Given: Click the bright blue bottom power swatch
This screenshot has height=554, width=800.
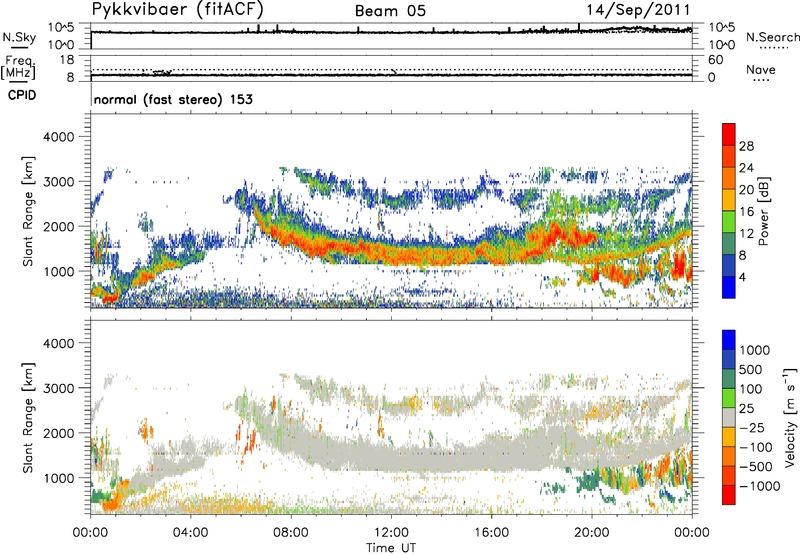Looking at the screenshot, I should [729, 287].
